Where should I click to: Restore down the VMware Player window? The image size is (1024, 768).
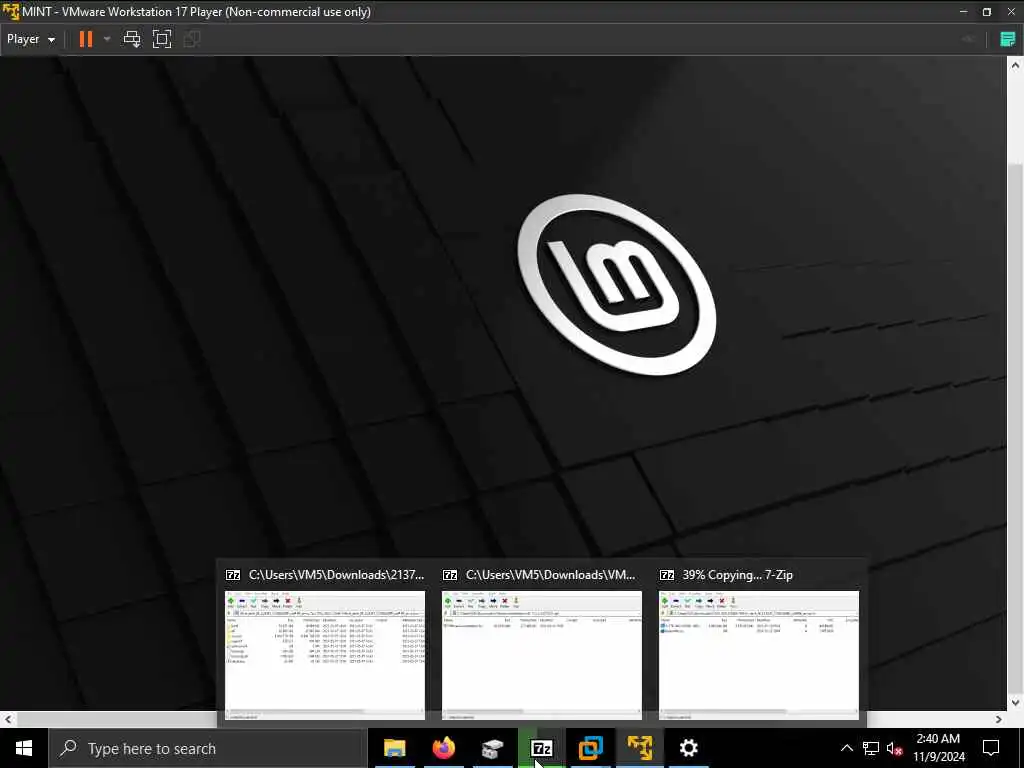987,12
